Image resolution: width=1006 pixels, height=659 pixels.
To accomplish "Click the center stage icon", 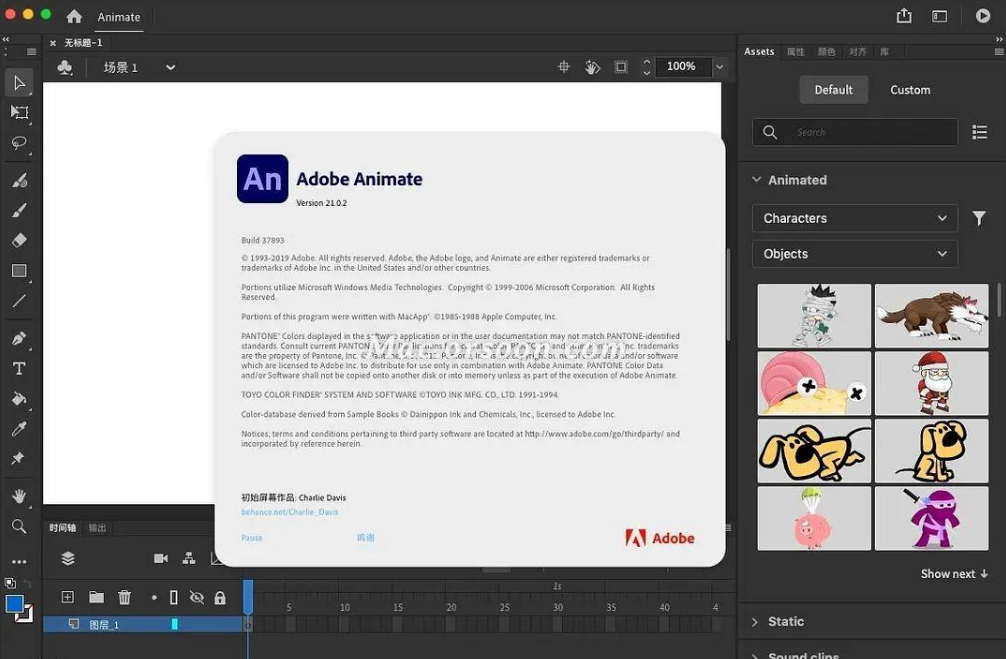I will point(563,67).
